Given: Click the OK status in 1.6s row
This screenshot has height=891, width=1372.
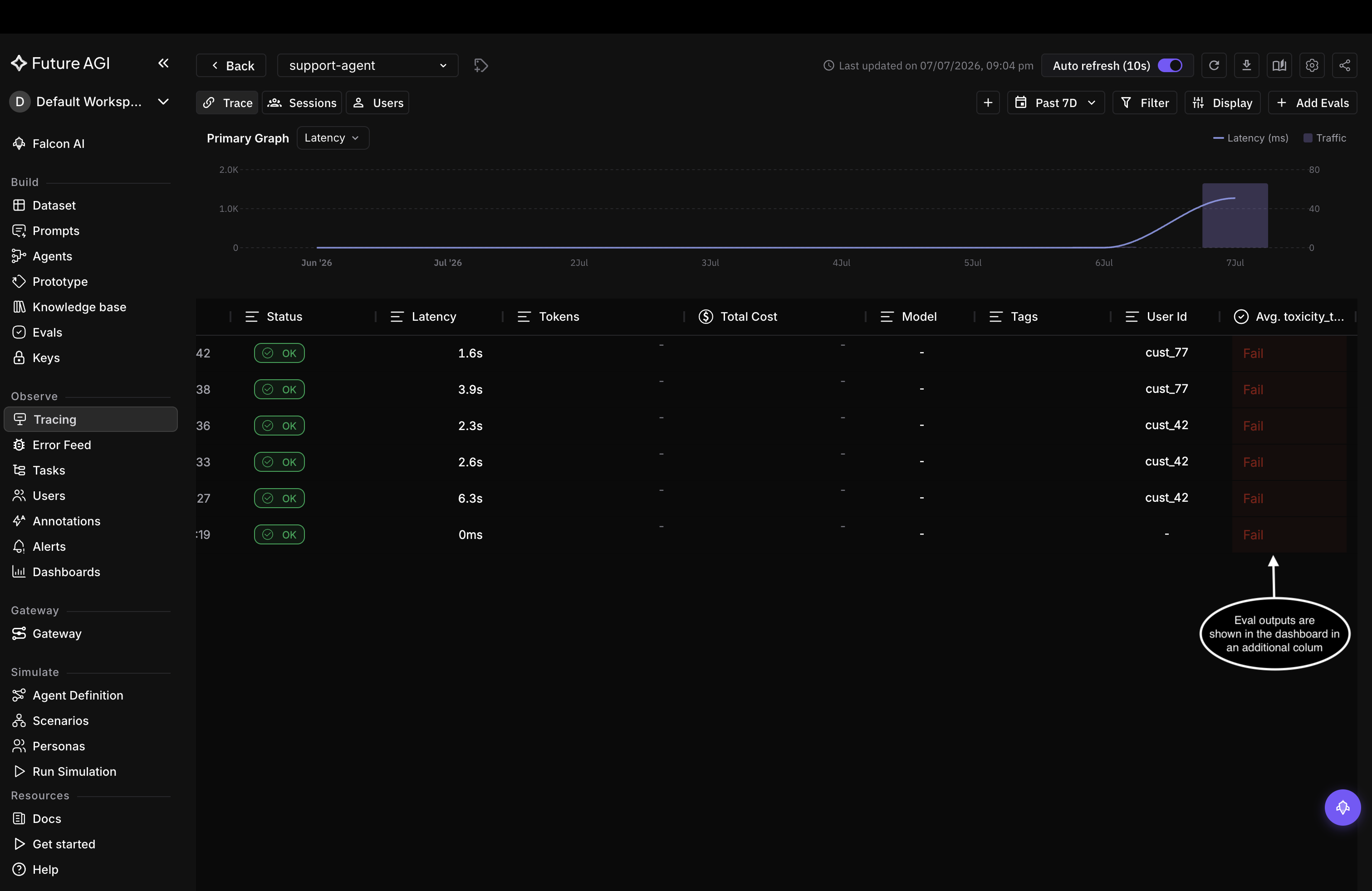Looking at the screenshot, I should click(279, 352).
